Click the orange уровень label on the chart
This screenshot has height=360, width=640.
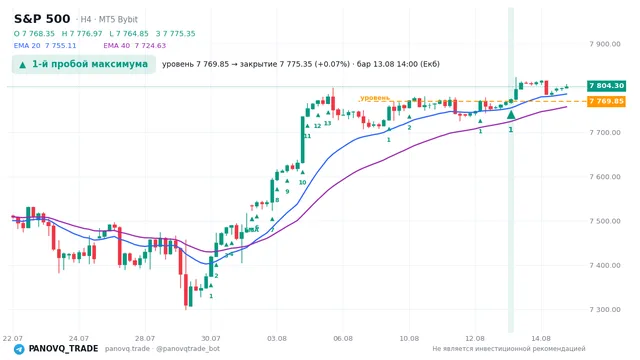[x=375, y=98]
